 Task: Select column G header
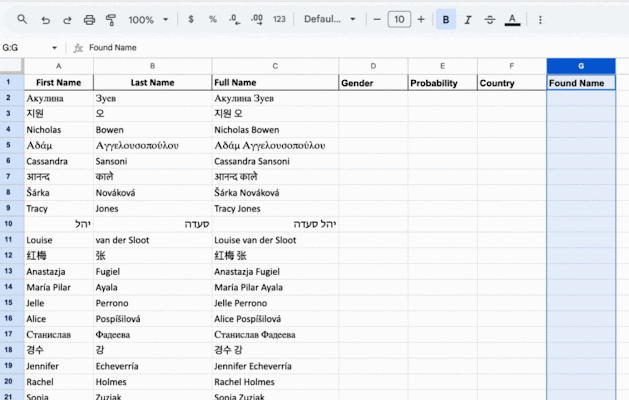pos(581,66)
